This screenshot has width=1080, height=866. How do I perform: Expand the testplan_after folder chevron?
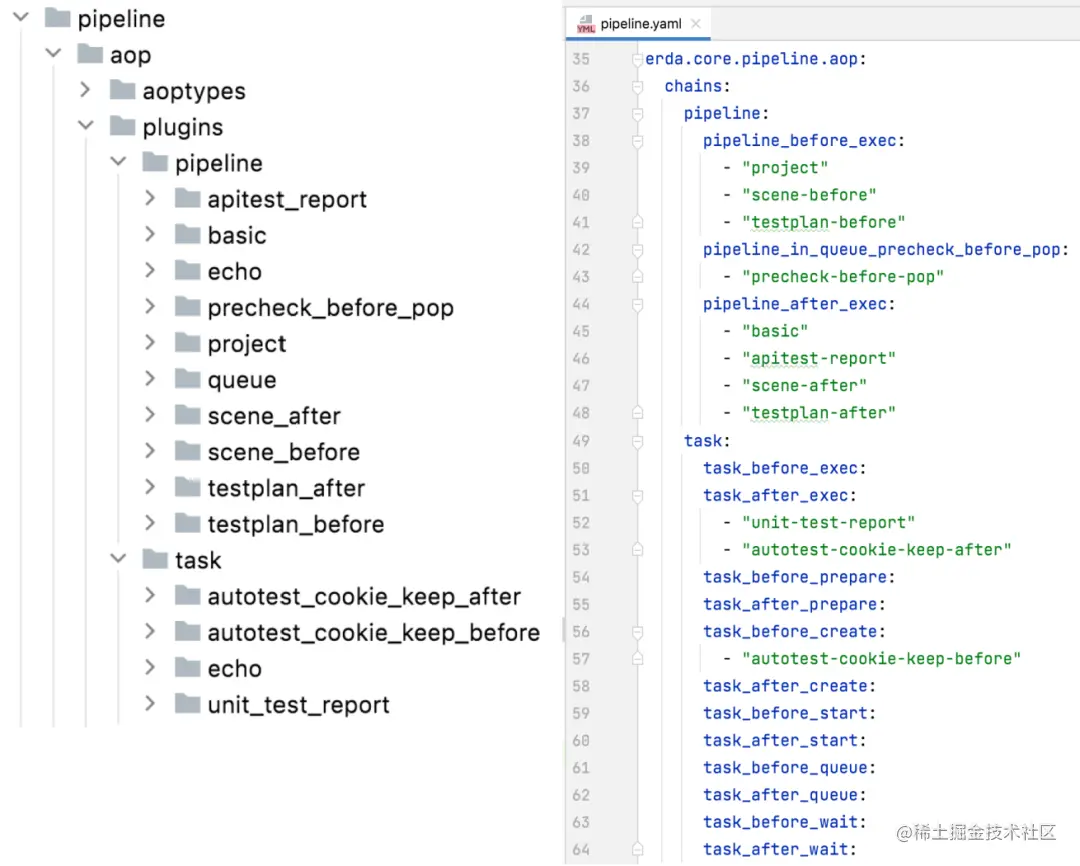150,486
